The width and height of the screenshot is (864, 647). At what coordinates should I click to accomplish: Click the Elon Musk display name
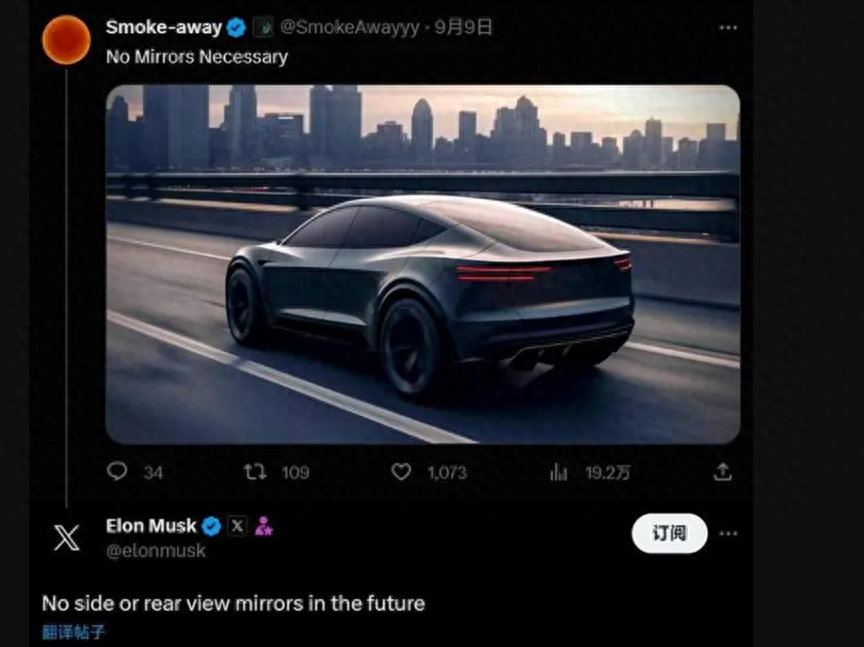click(x=151, y=526)
